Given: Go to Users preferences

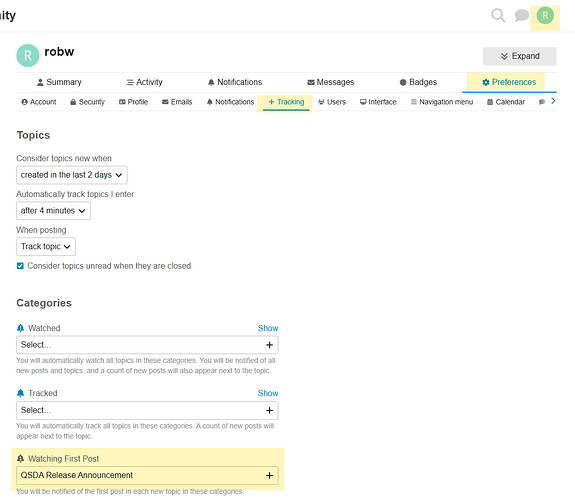Looking at the screenshot, I should tap(332, 102).
